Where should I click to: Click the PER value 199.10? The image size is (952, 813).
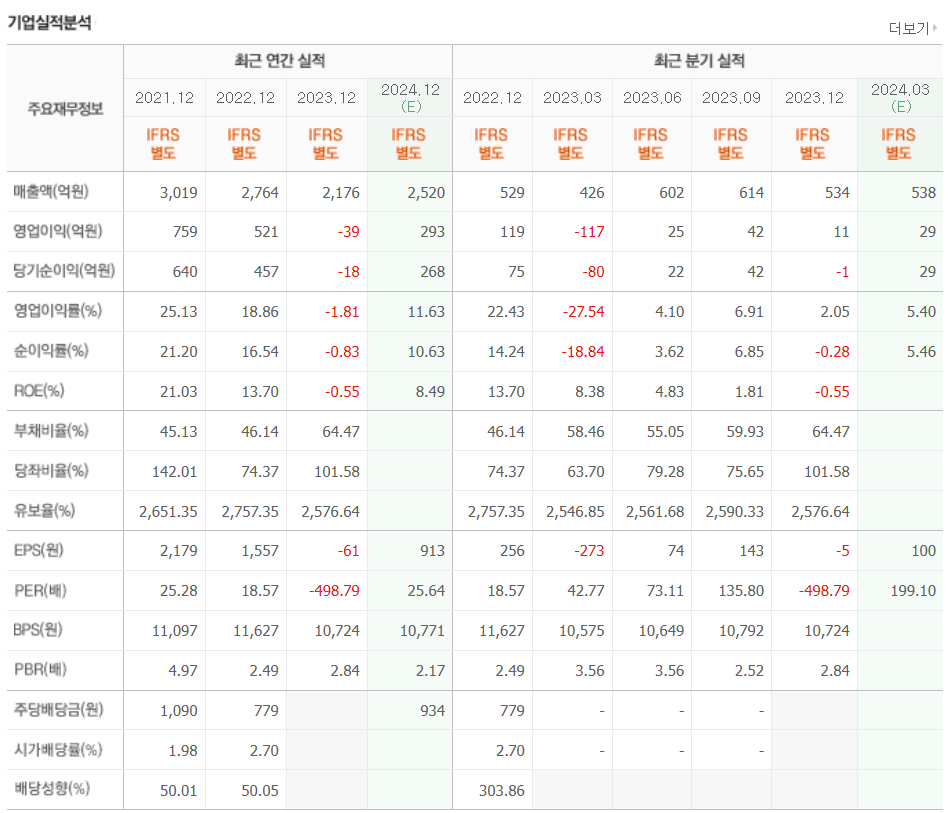click(x=913, y=591)
